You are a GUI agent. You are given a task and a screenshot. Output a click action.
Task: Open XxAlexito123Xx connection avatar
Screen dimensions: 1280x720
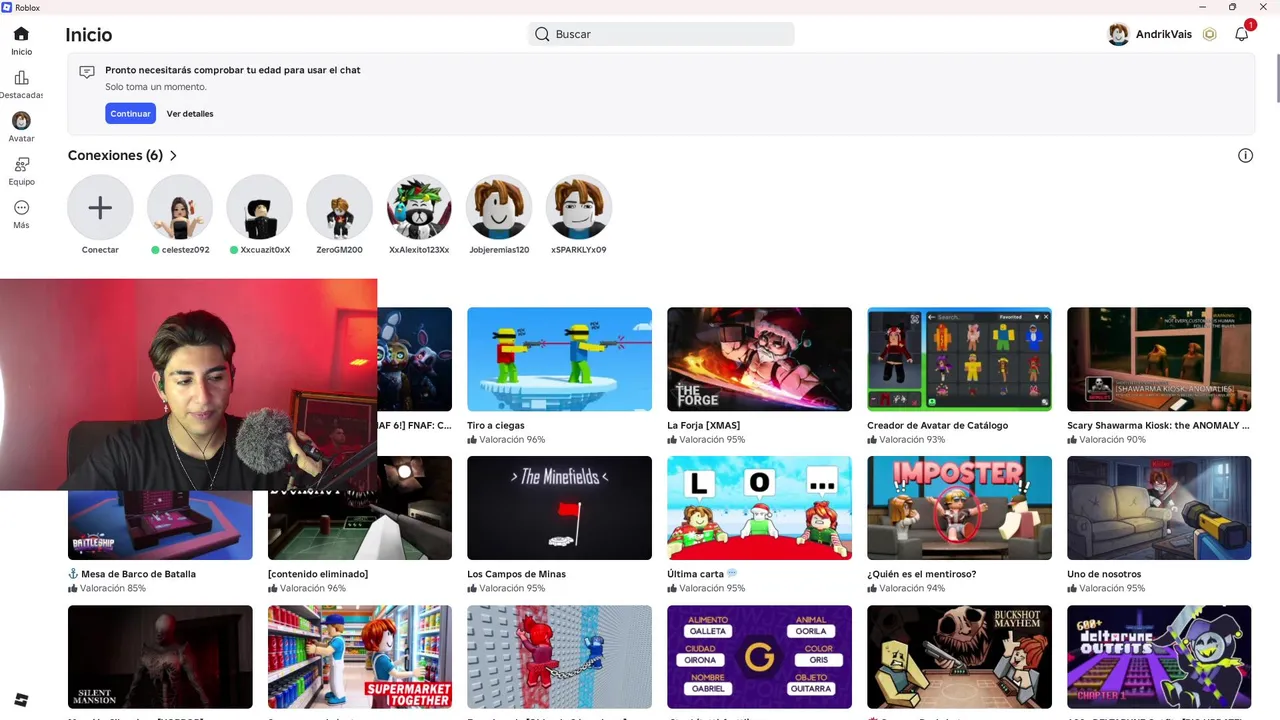(419, 207)
